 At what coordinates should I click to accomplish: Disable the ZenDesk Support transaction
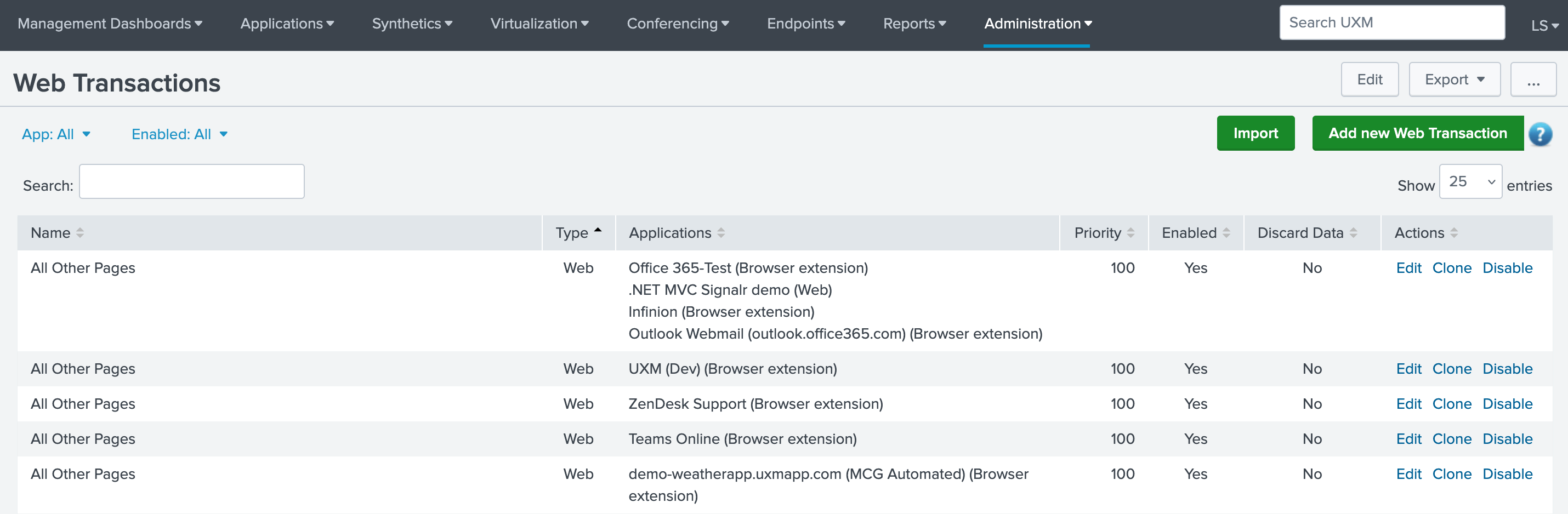pyautogui.click(x=1507, y=404)
